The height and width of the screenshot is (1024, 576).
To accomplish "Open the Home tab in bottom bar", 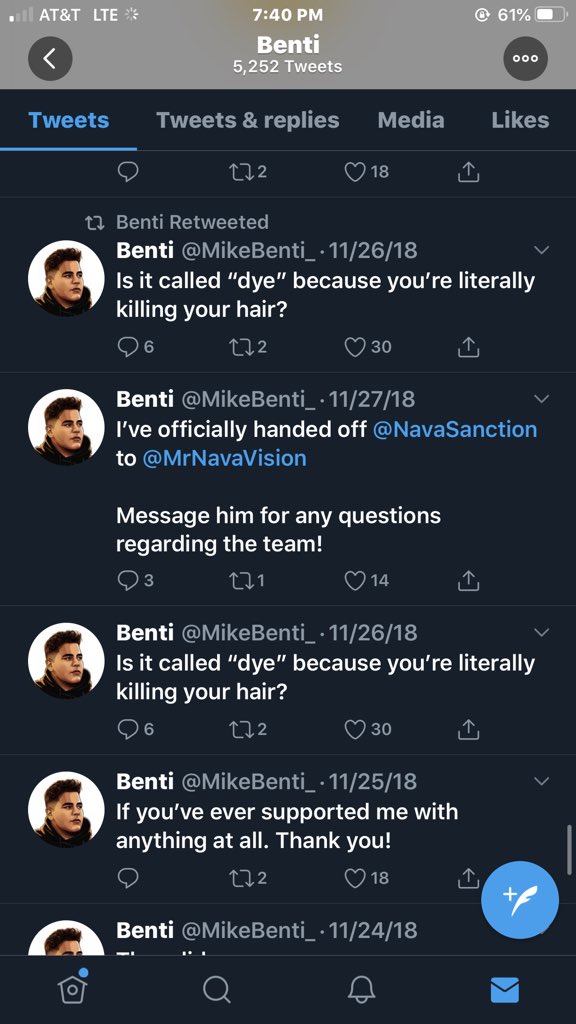I will [x=73, y=988].
